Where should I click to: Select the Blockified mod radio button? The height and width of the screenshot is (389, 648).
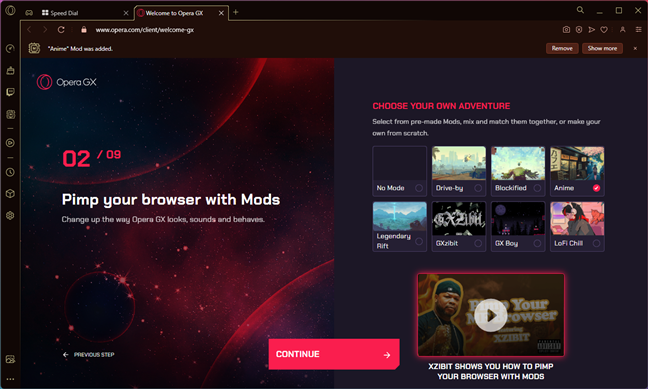tap(537, 188)
